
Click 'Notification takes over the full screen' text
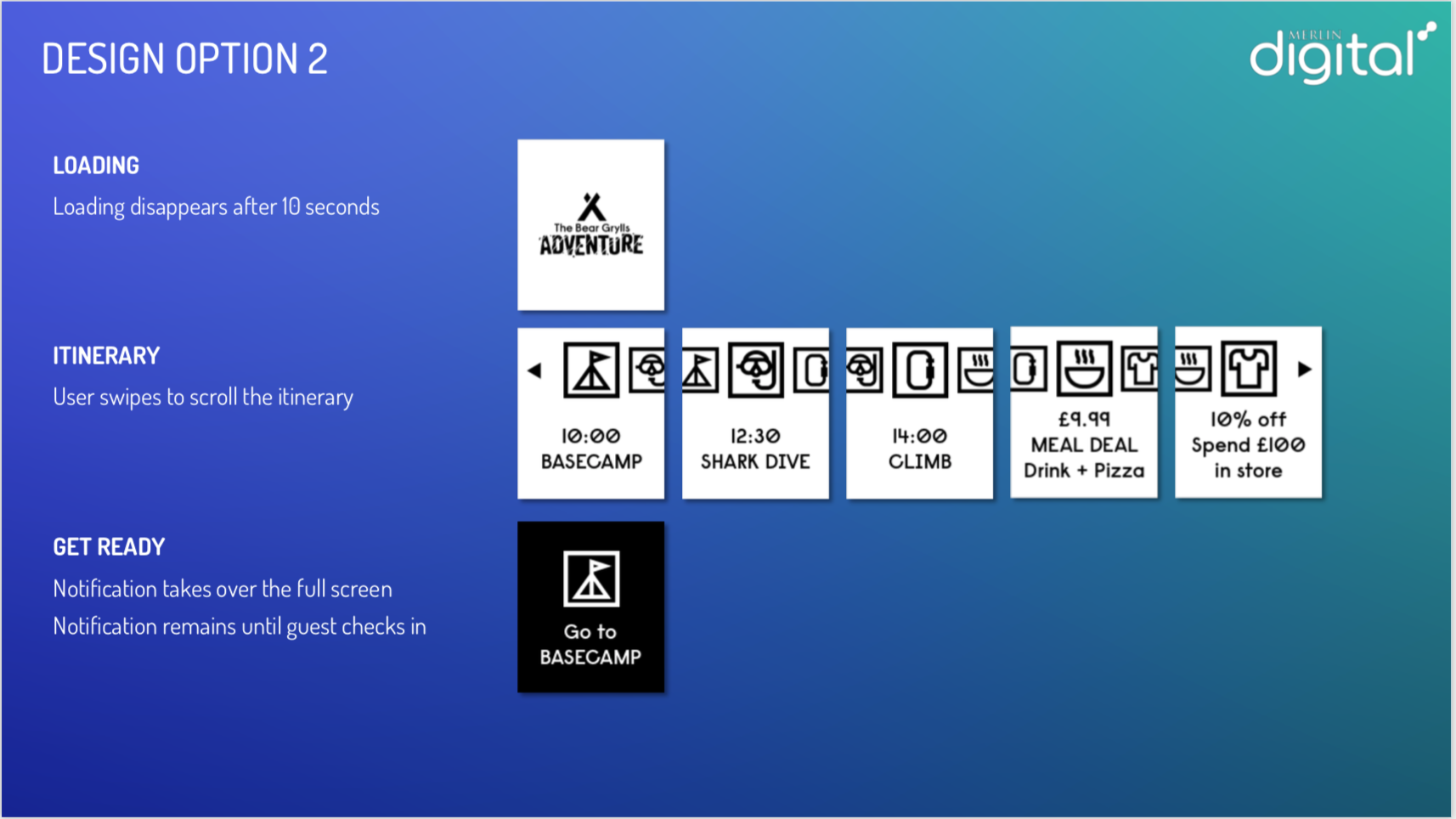click(x=223, y=589)
